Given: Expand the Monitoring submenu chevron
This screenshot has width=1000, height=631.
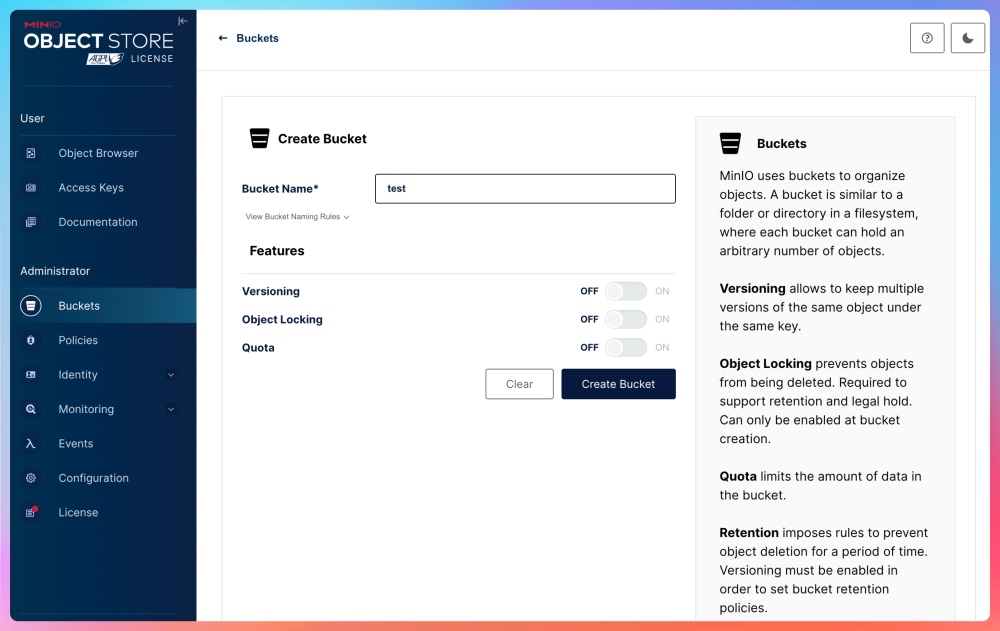Looking at the screenshot, I should 171,409.
